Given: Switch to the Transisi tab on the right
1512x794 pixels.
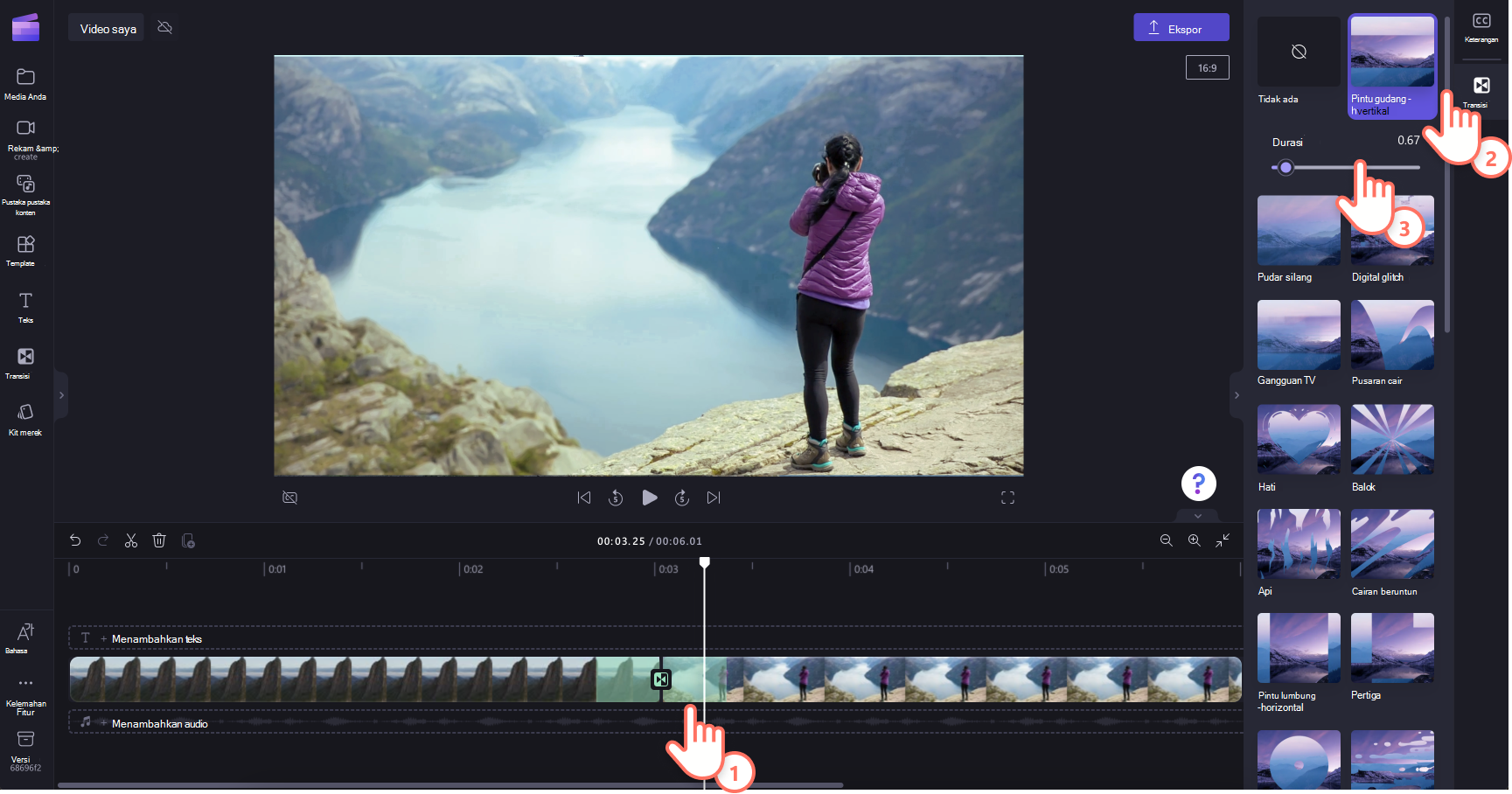Looking at the screenshot, I should 1481,92.
